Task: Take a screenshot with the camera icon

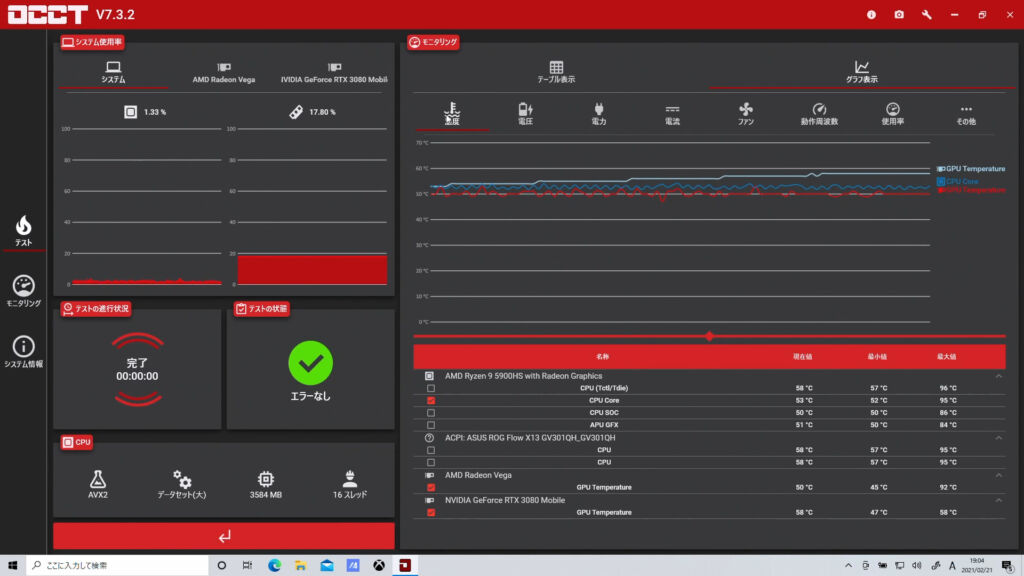Action: pos(899,14)
